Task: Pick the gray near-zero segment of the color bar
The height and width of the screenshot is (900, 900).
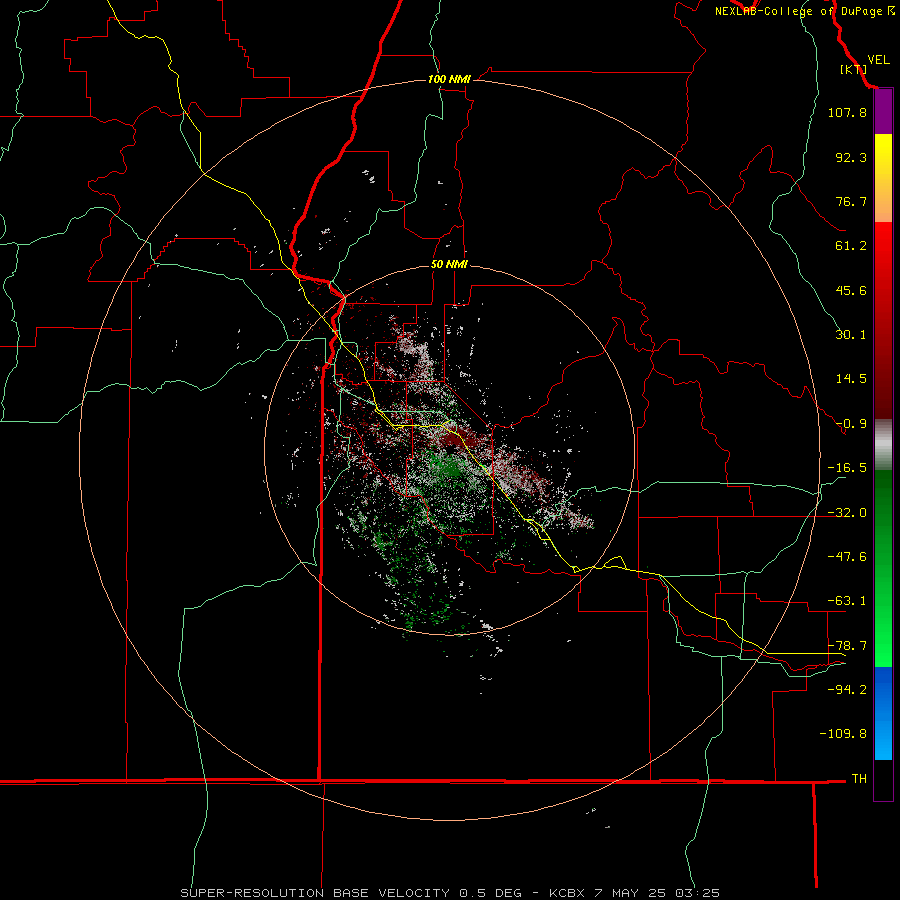Action: [x=883, y=445]
